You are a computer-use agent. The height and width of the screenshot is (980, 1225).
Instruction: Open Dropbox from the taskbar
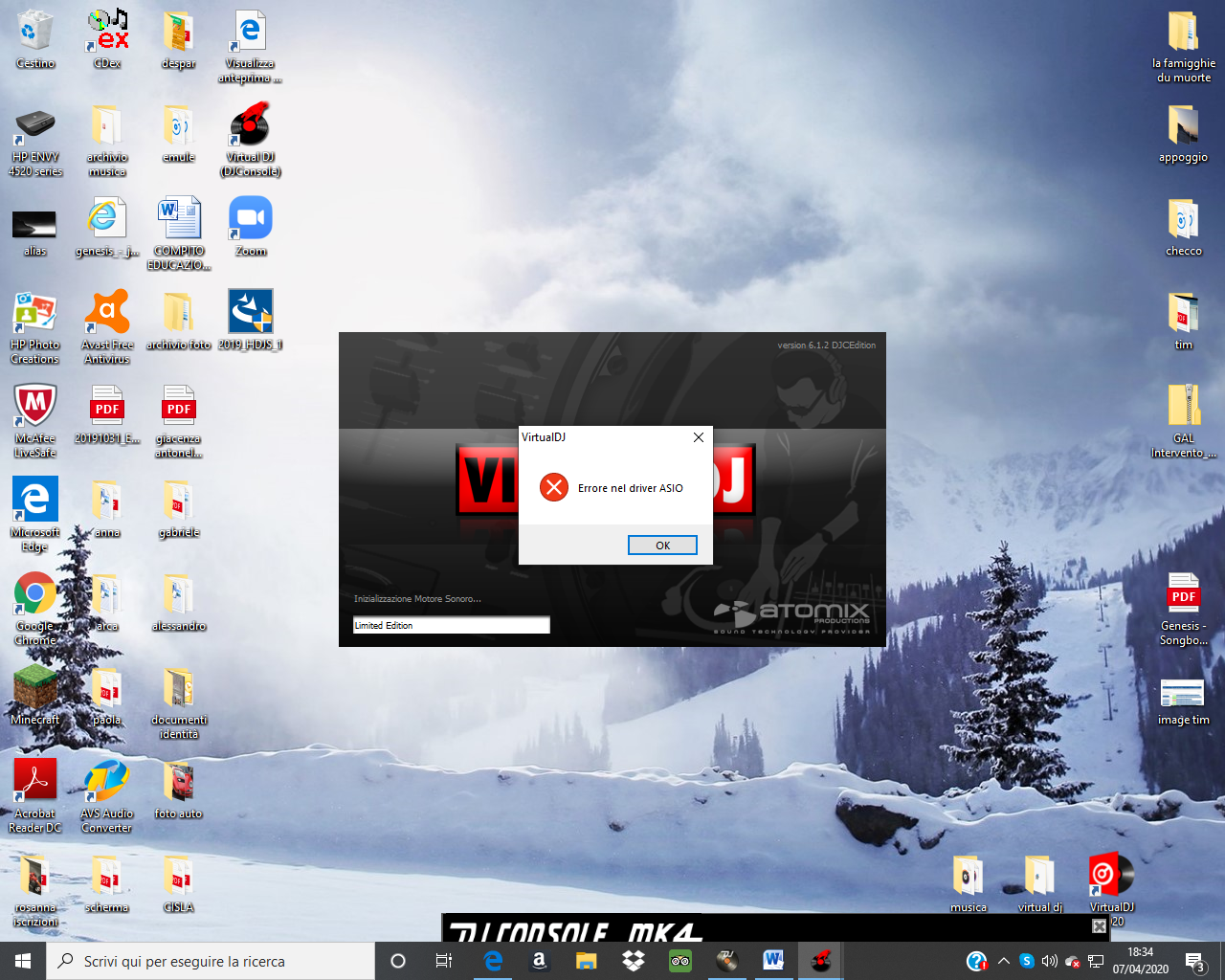tap(633, 961)
